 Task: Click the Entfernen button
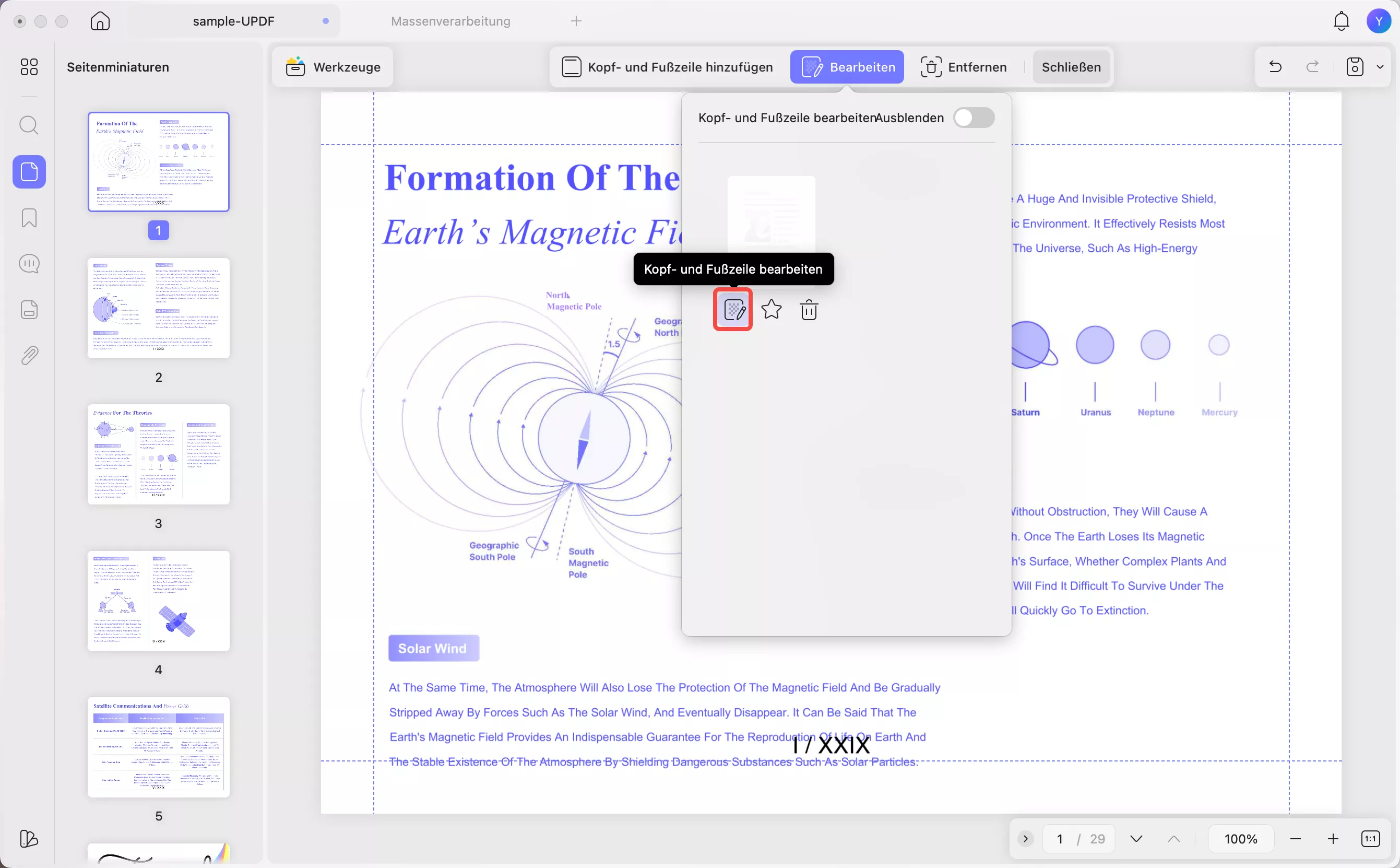coord(964,67)
